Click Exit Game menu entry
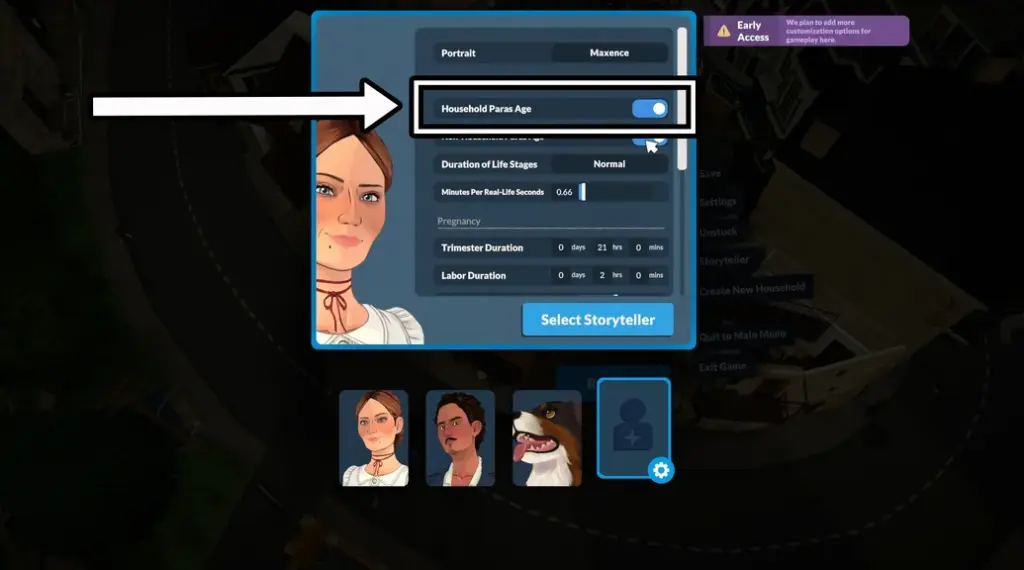The image size is (1024, 570). pyautogui.click(x=722, y=367)
